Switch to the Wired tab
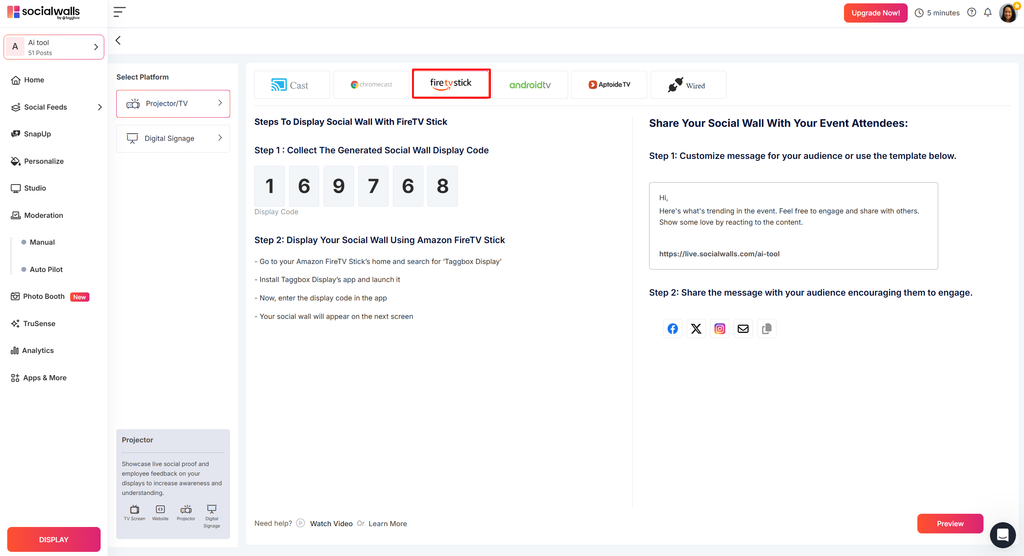Image resolution: width=1024 pixels, height=556 pixels. pyautogui.click(x=688, y=85)
